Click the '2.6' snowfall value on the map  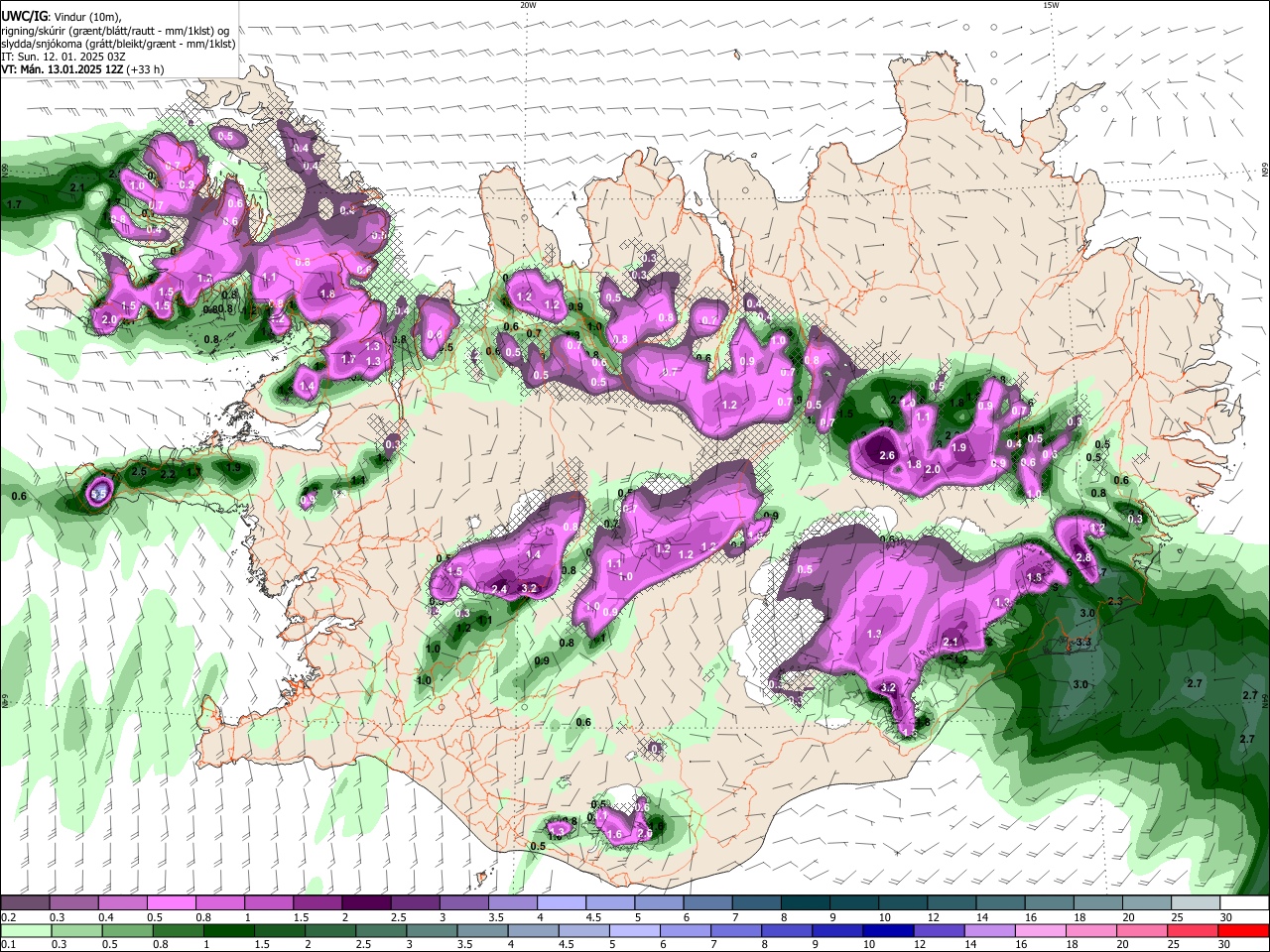[x=887, y=456]
